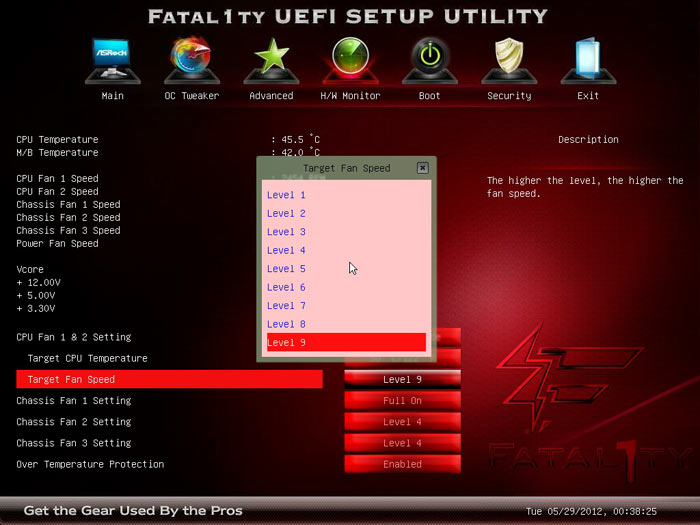Viewport: 700px width, 525px height.
Task: Click the + 3.30V voltage label
Action: pos(36,308)
